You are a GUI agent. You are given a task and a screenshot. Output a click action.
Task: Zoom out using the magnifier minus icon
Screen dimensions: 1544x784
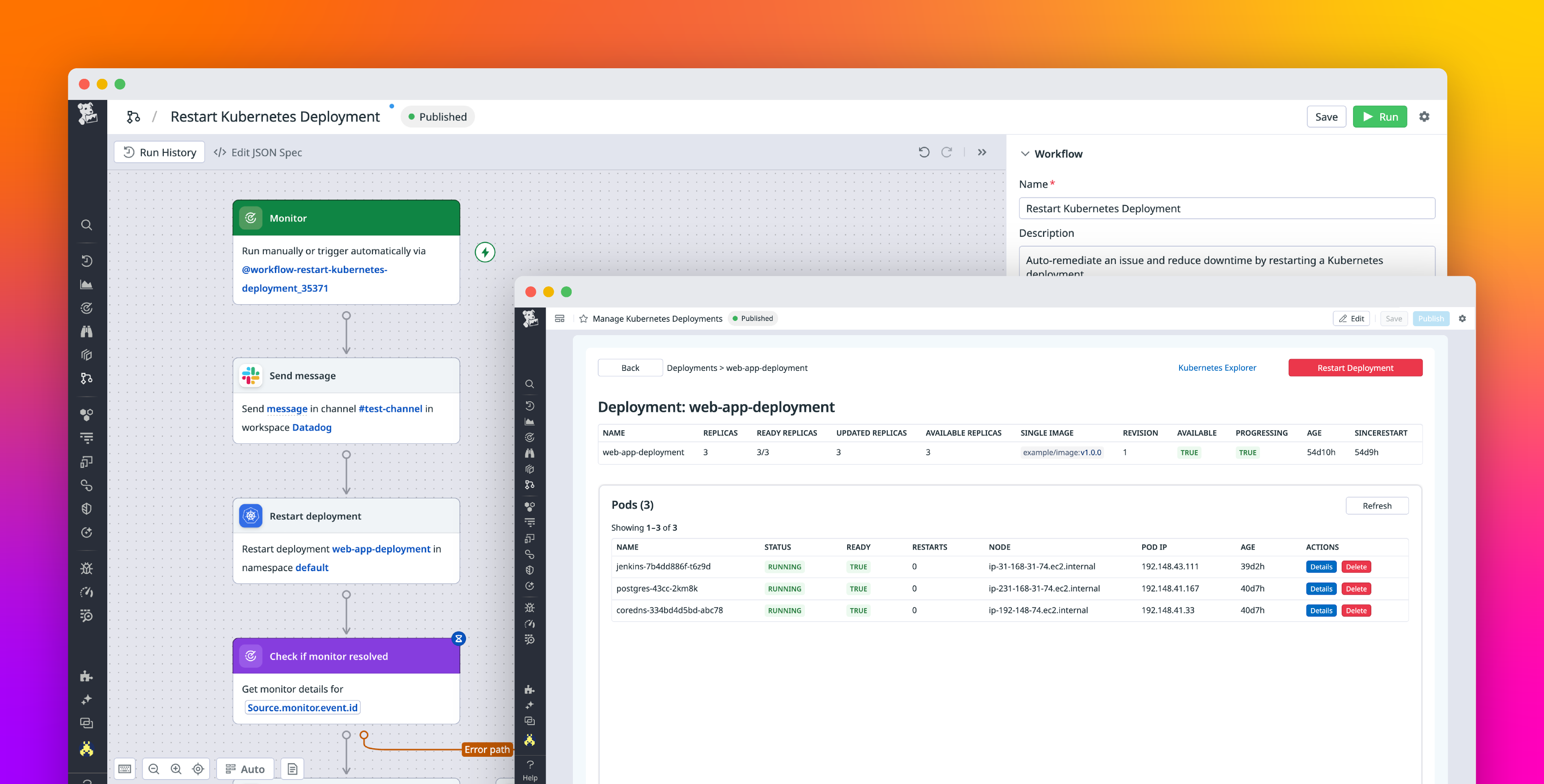pos(154,769)
